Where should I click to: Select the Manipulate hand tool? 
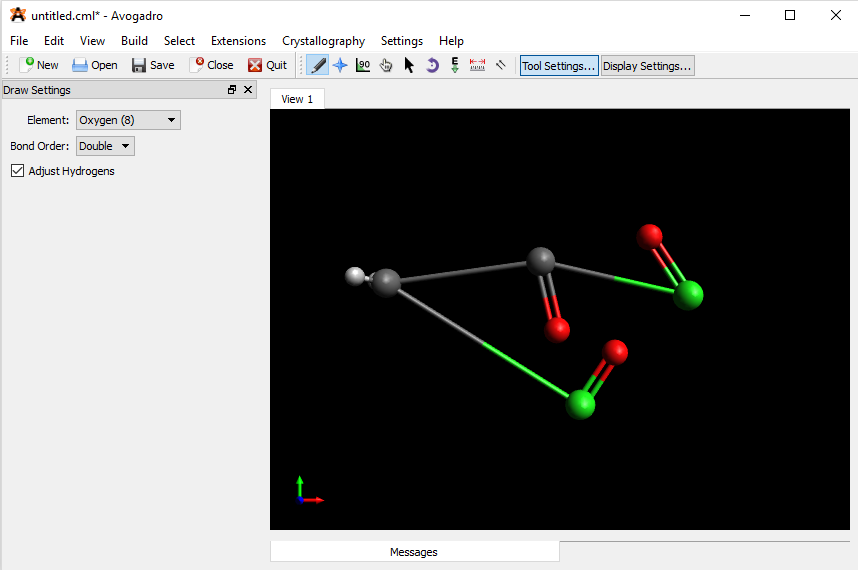386,65
